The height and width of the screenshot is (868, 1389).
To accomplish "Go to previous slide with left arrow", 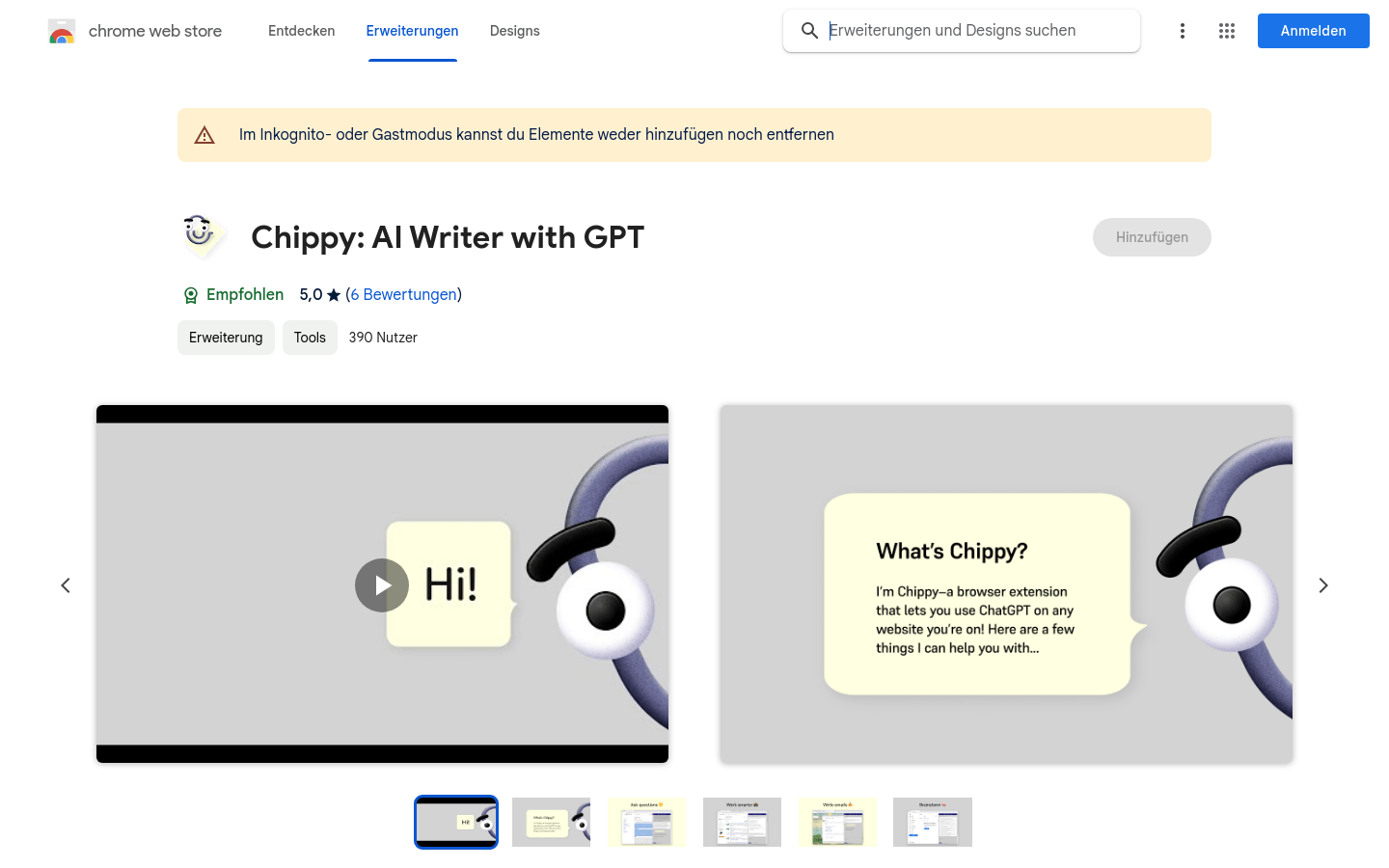I will pos(66,585).
